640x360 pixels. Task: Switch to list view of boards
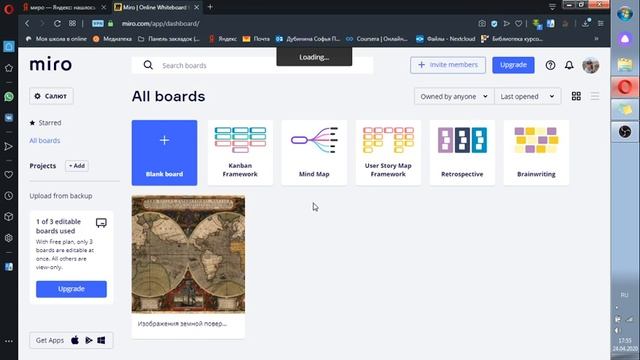click(595, 96)
